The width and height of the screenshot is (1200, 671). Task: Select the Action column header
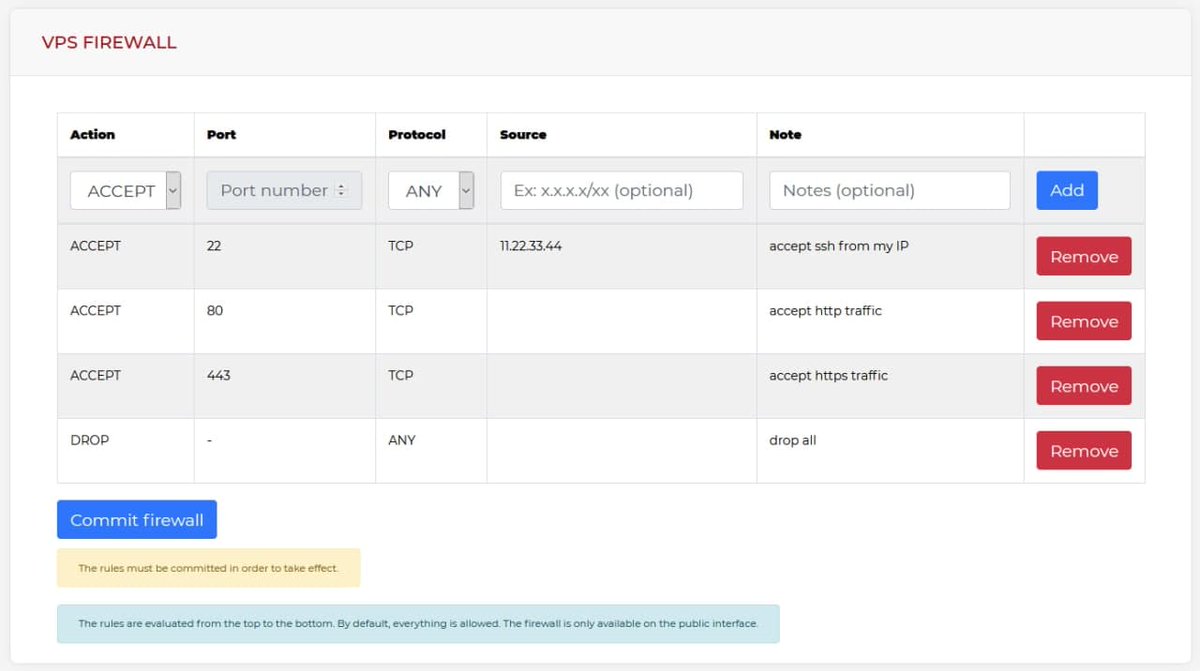point(88,134)
